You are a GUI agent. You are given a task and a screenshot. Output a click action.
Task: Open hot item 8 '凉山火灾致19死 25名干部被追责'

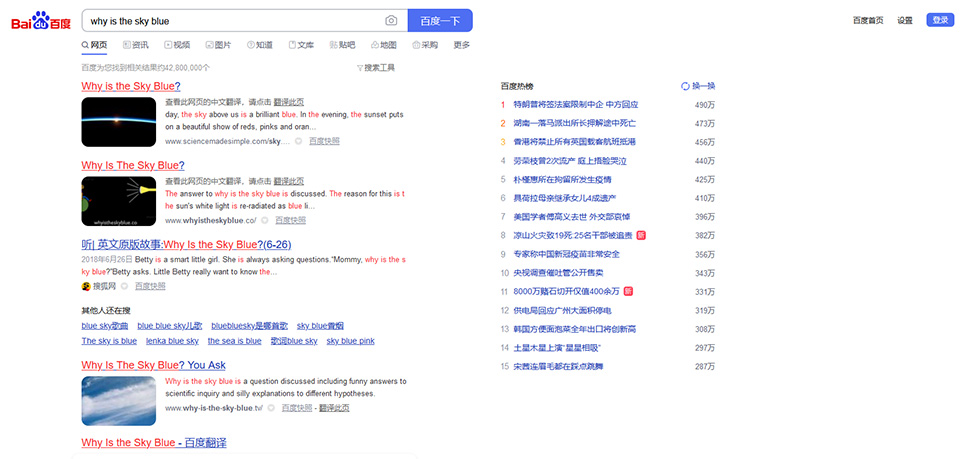(573, 235)
